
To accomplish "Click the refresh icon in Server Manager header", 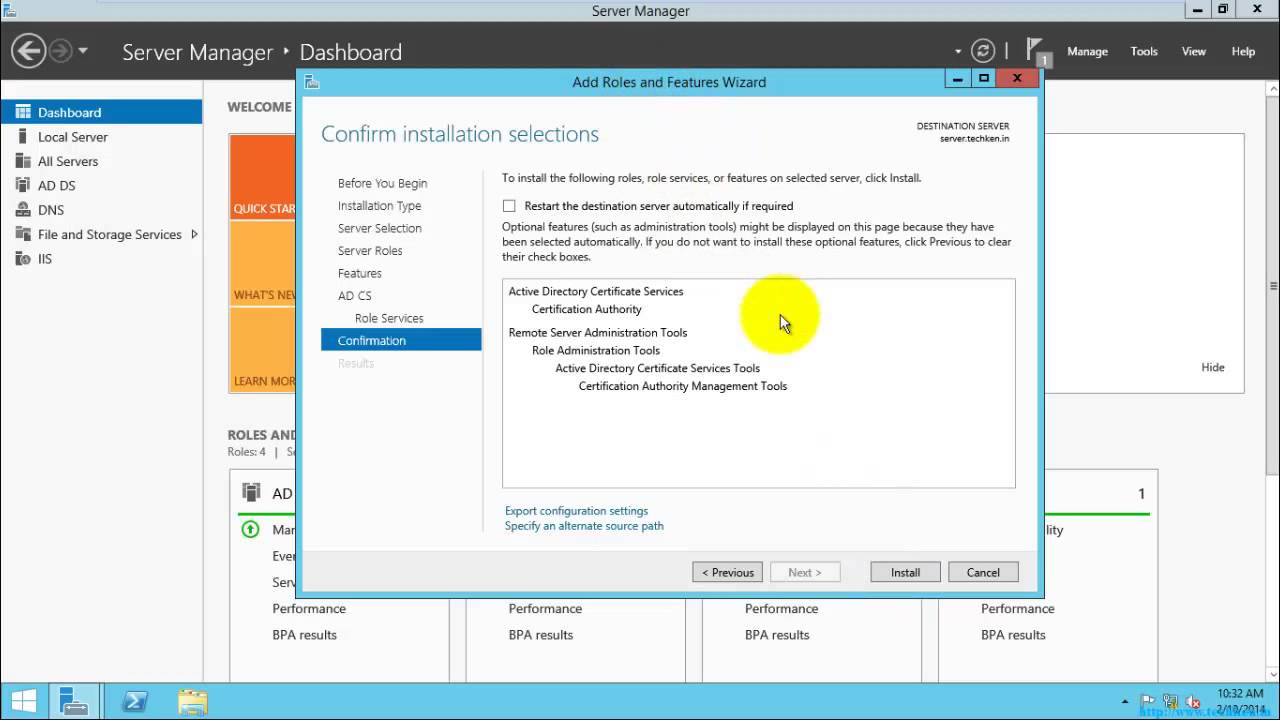I will 983,51.
